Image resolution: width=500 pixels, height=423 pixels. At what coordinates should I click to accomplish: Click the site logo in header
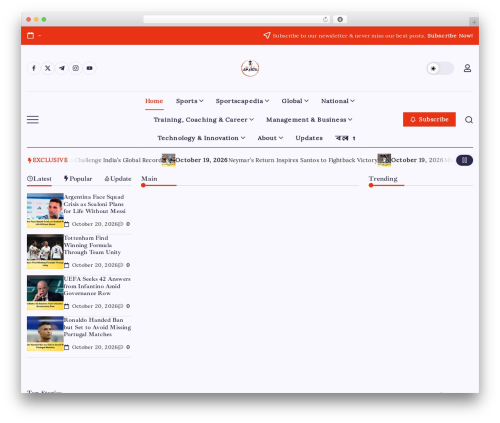click(250, 68)
